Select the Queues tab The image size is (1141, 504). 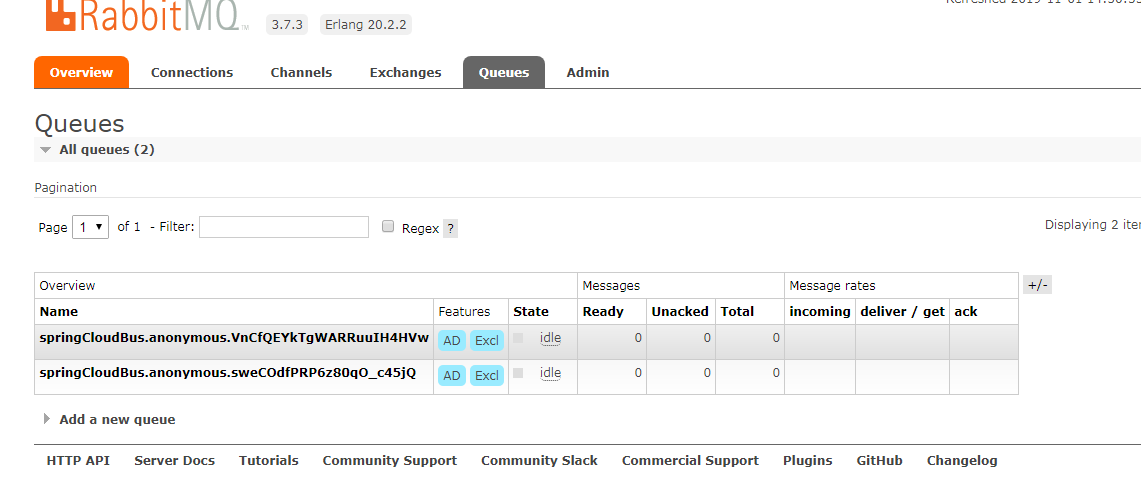coord(504,73)
